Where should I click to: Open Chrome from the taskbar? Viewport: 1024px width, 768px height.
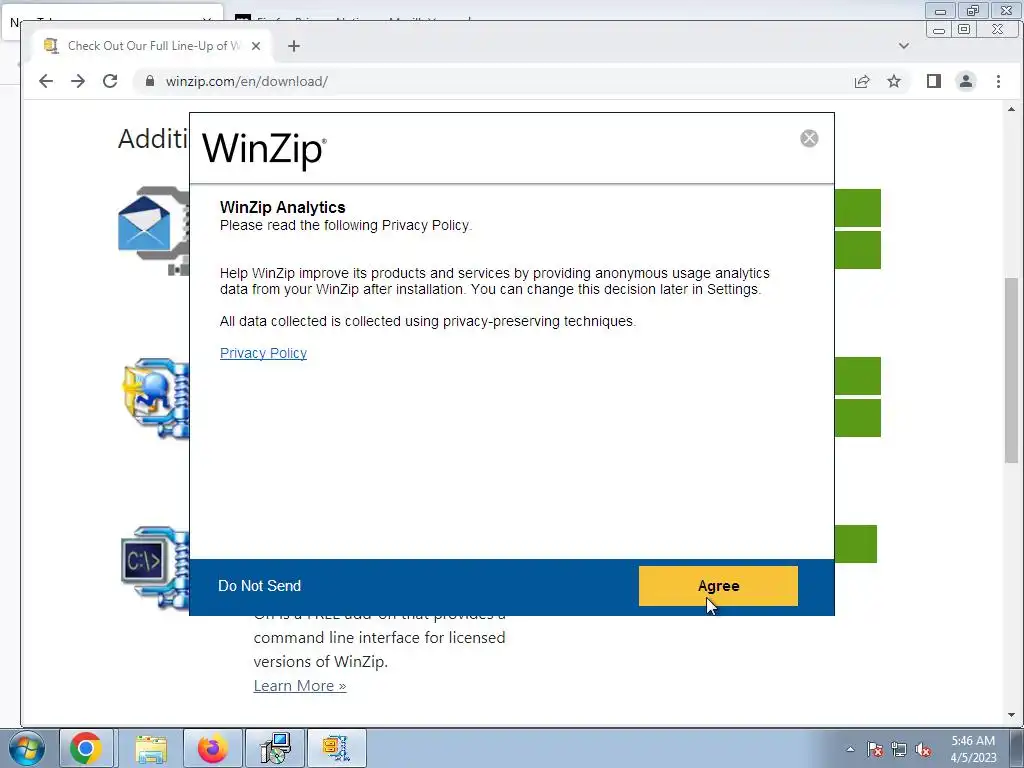(86, 748)
